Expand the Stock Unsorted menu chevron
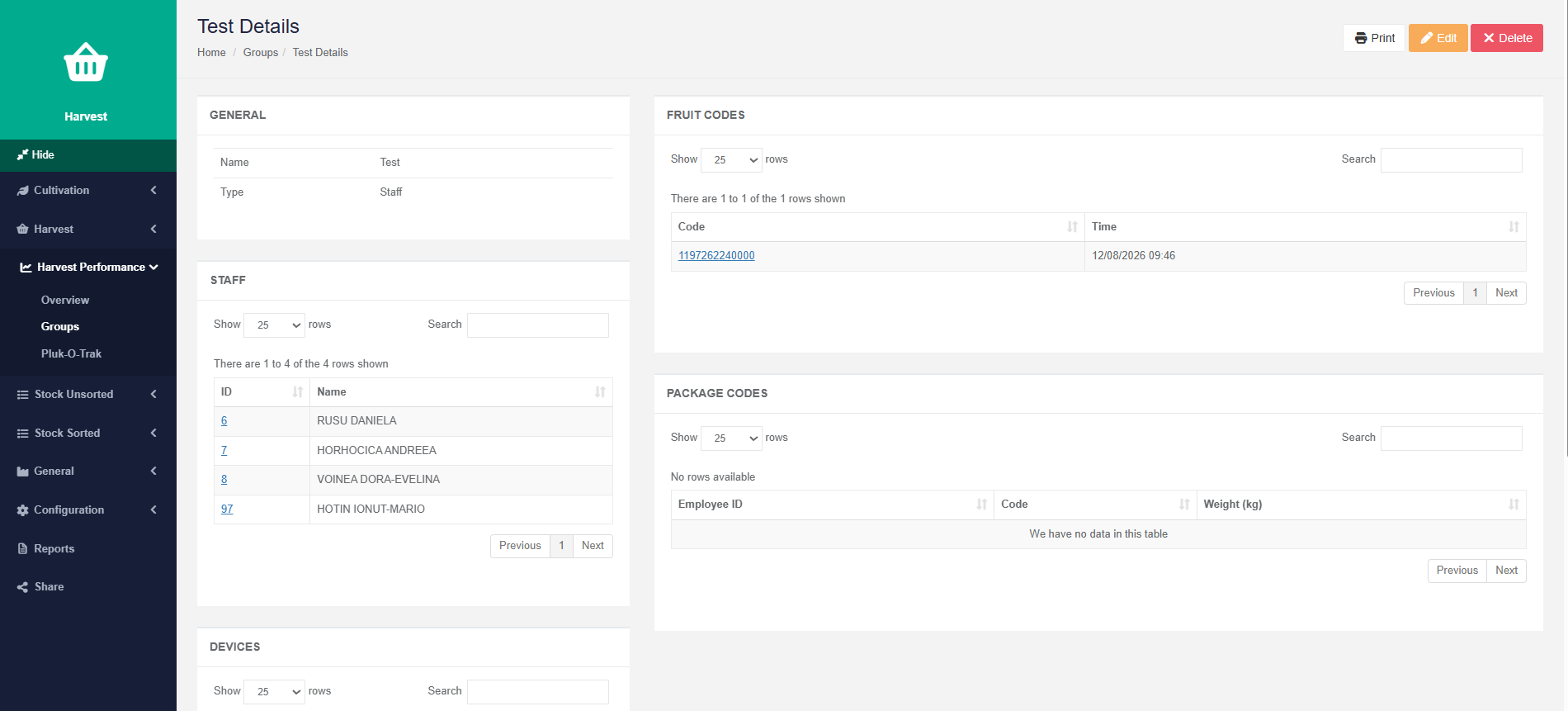Viewport: 1568px width, 711px height. 153,394
